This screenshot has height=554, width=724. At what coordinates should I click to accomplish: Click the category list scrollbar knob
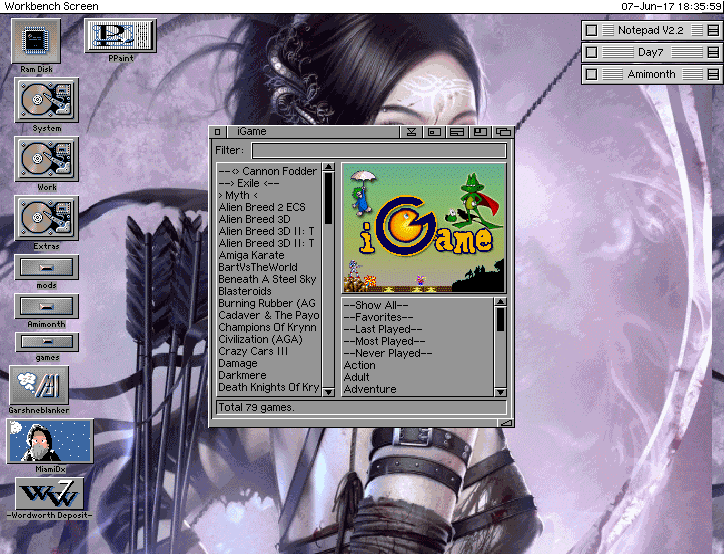(500, 319)
